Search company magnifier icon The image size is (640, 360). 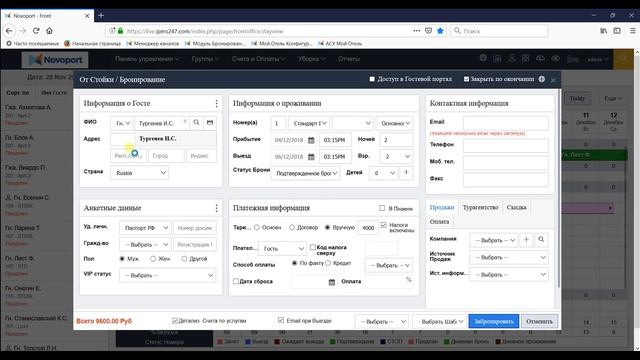(x=541, y=240)
